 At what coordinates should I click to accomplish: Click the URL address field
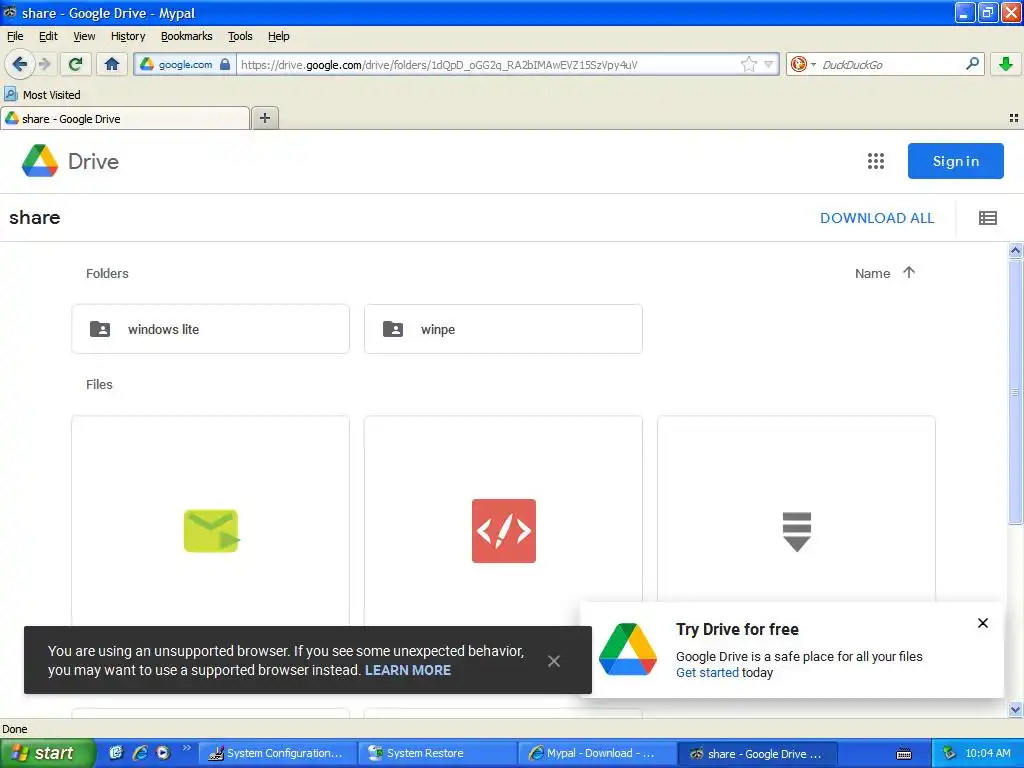click(x=487, y=64)
